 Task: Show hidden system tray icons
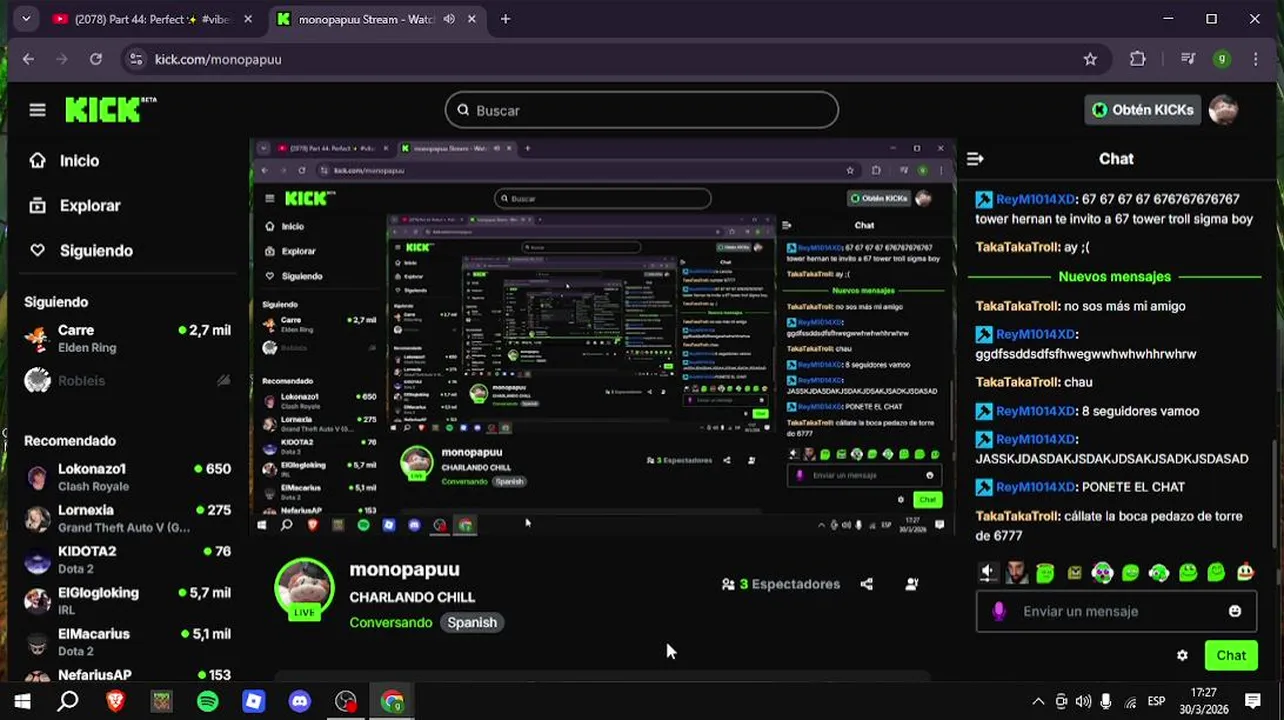[1038, 702]
